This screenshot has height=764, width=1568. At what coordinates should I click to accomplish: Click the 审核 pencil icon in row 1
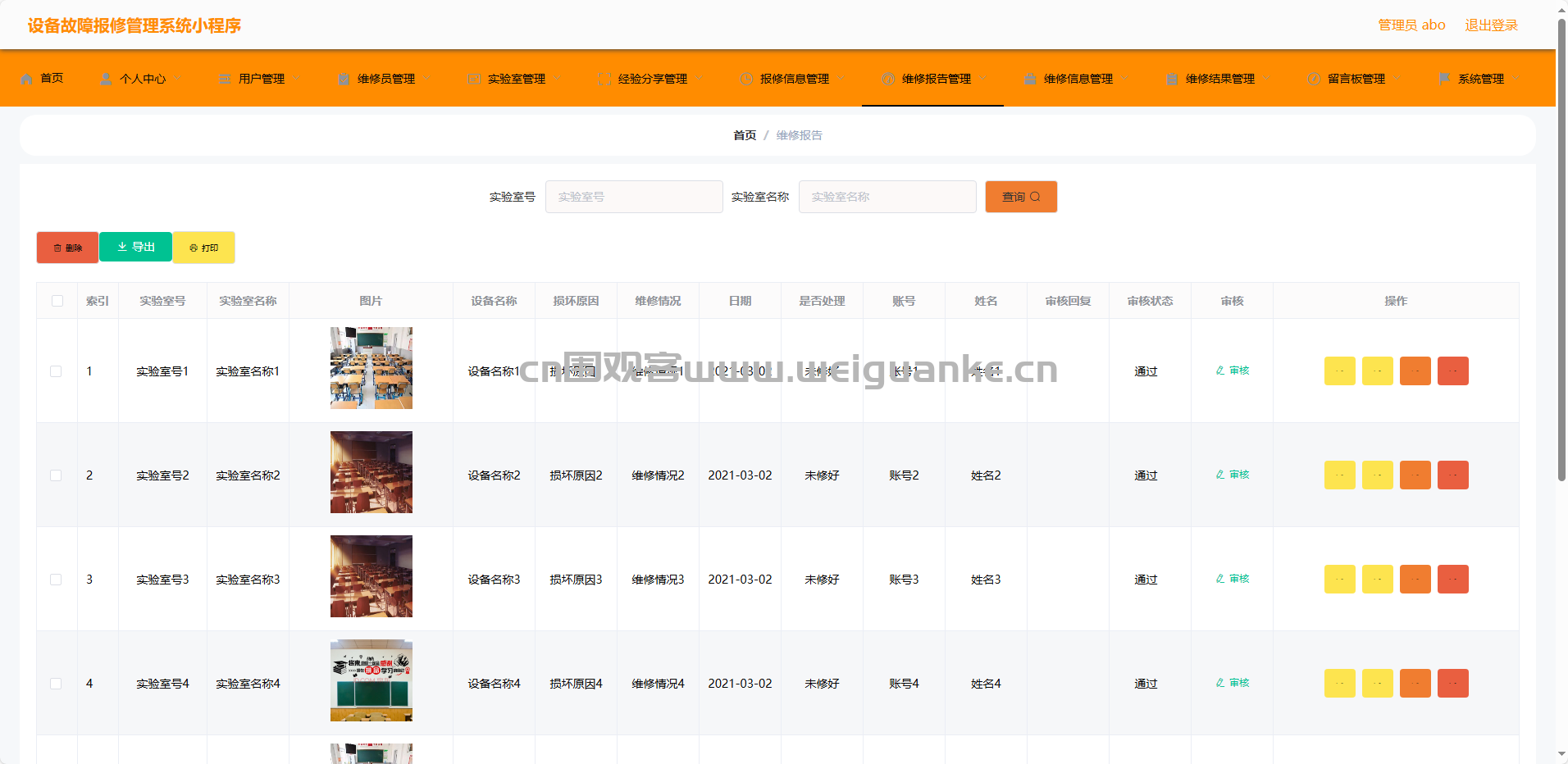pos(1220,371)
